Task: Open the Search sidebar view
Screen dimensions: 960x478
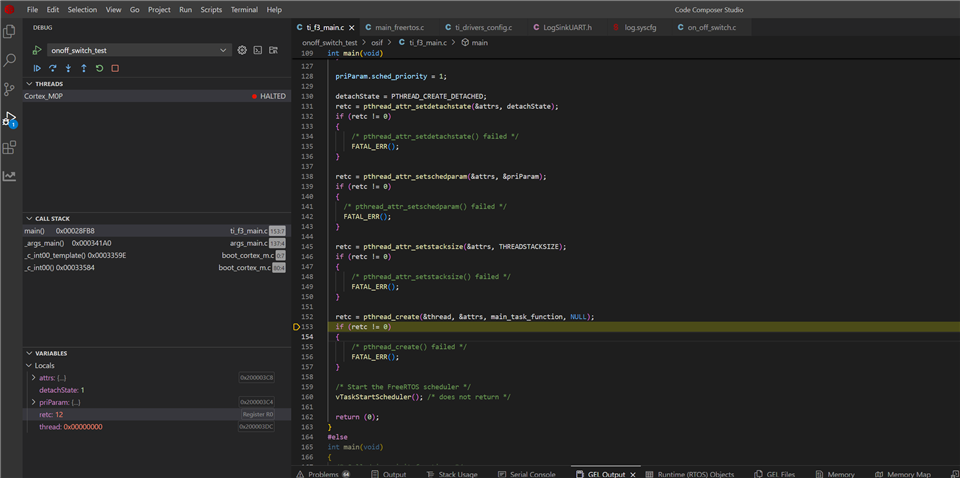Action: pyautogui.click(x=10, y=60)
